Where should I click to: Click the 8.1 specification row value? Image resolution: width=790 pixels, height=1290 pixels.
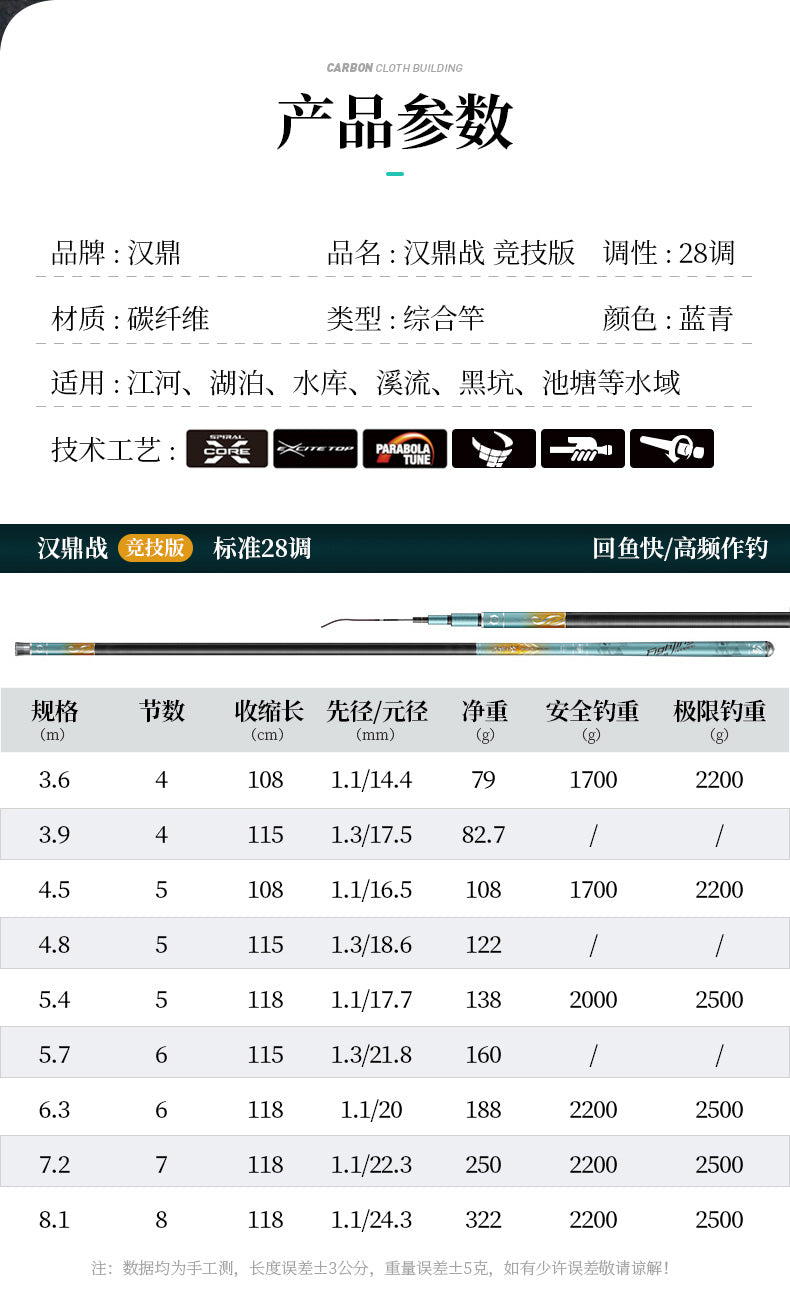click(x=54, y=1220)
